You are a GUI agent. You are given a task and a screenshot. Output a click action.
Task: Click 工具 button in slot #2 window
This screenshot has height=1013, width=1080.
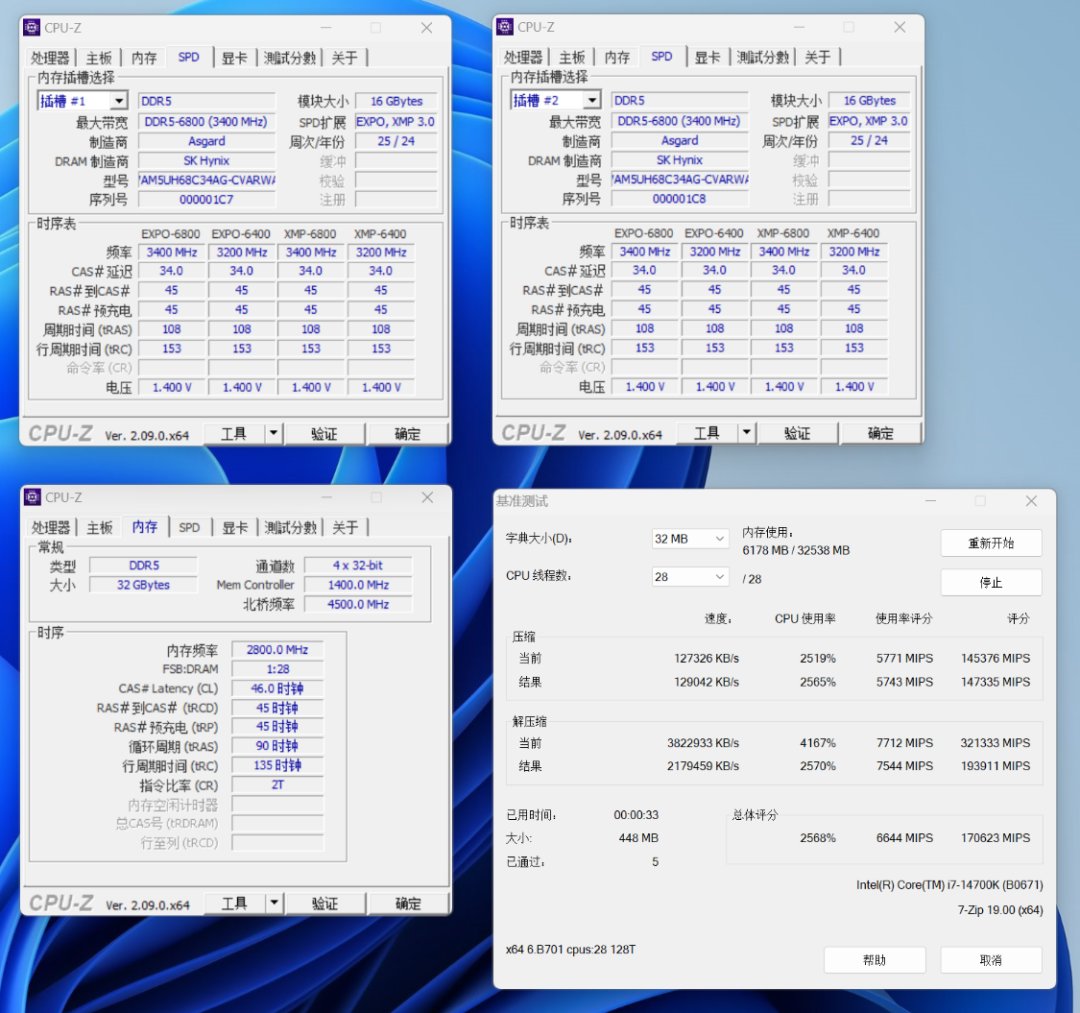point(707,432)
